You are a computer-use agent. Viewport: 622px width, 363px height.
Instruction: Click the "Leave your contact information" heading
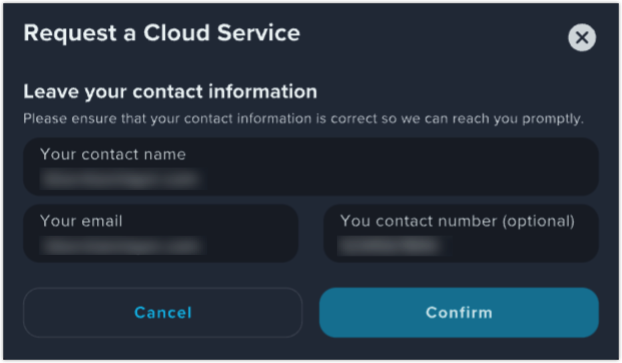[x=170, y=92]
